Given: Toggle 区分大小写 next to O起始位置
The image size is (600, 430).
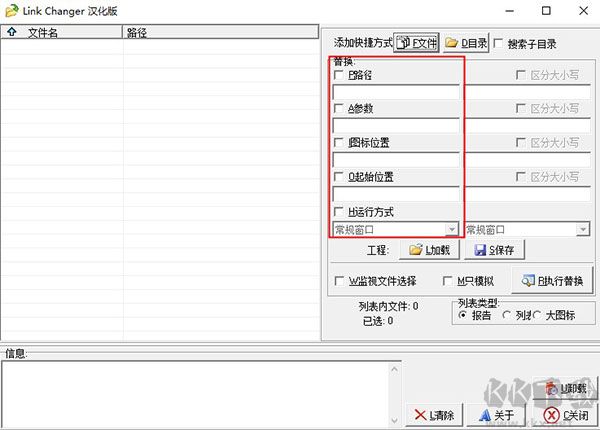Looking at the screenshot, I should [520, 177].
